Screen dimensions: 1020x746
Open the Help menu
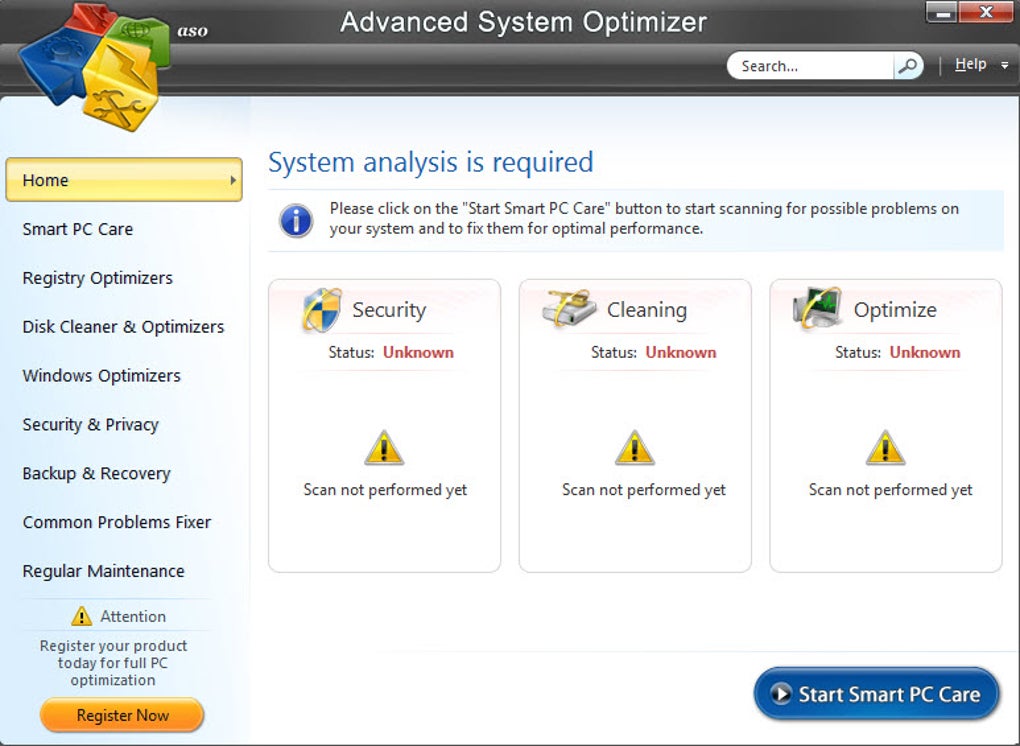[x=971, y=64]
